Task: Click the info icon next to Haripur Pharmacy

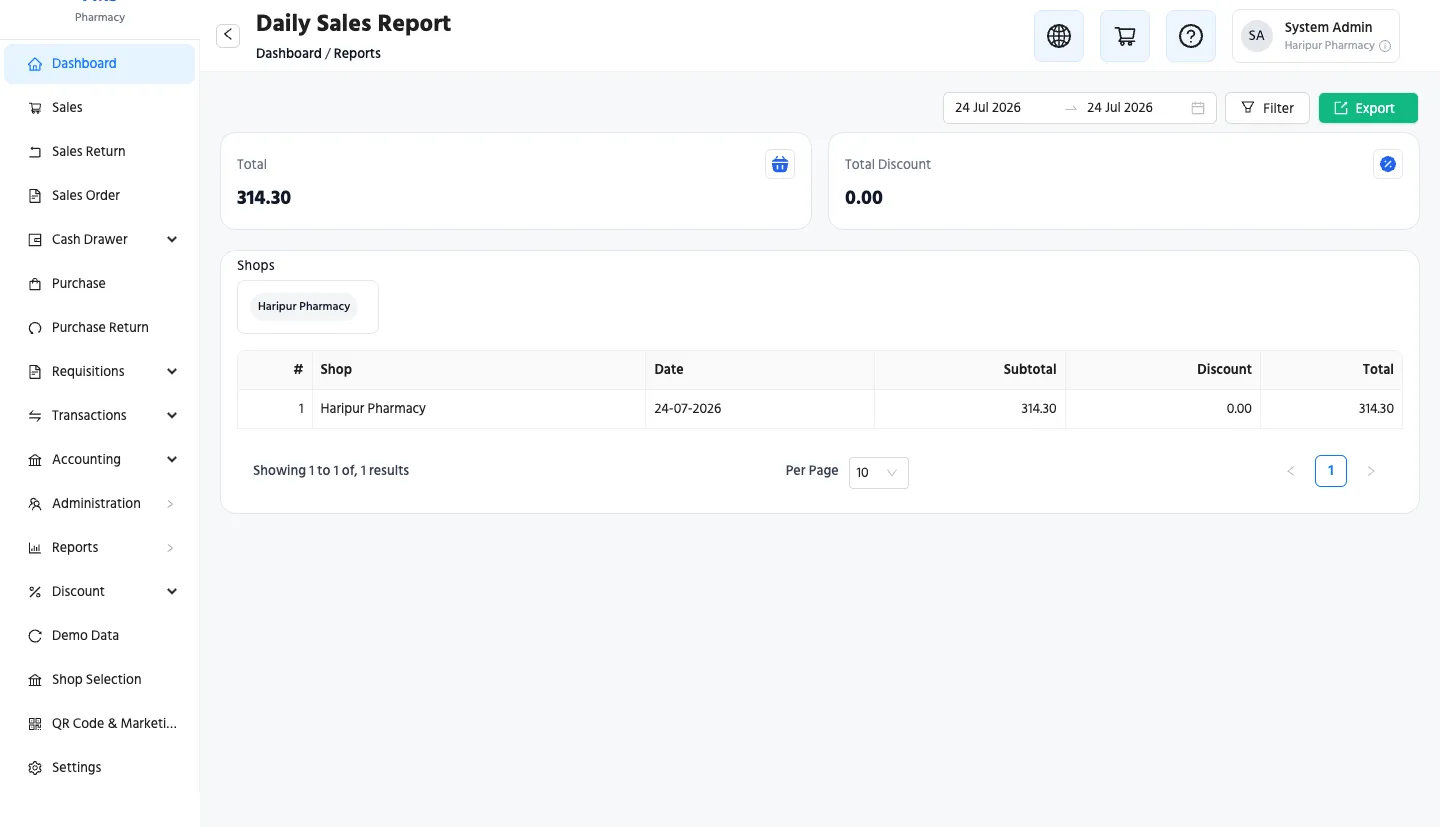Action: point(1385,46)
